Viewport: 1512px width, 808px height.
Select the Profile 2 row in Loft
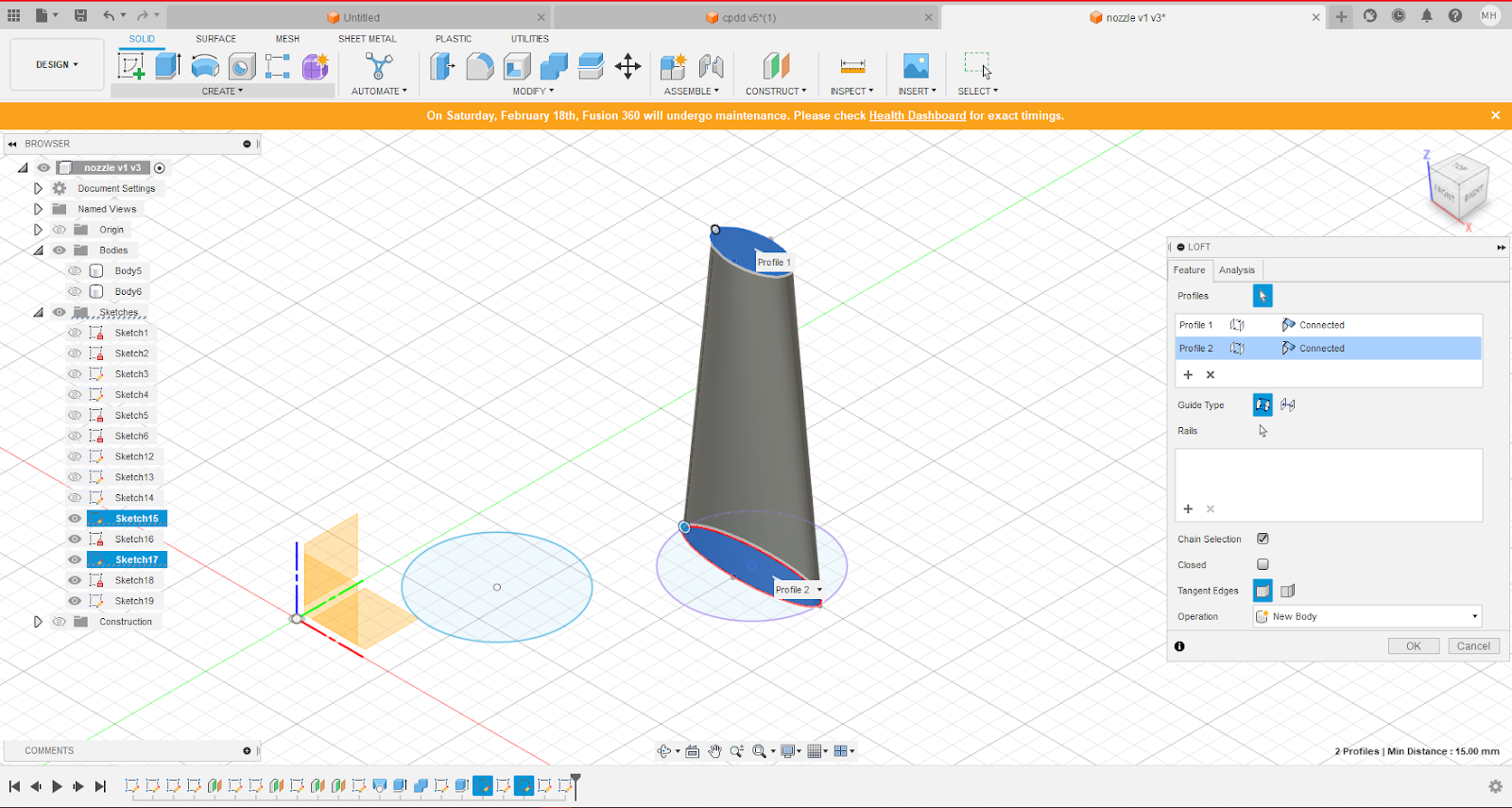(1328, 349)
